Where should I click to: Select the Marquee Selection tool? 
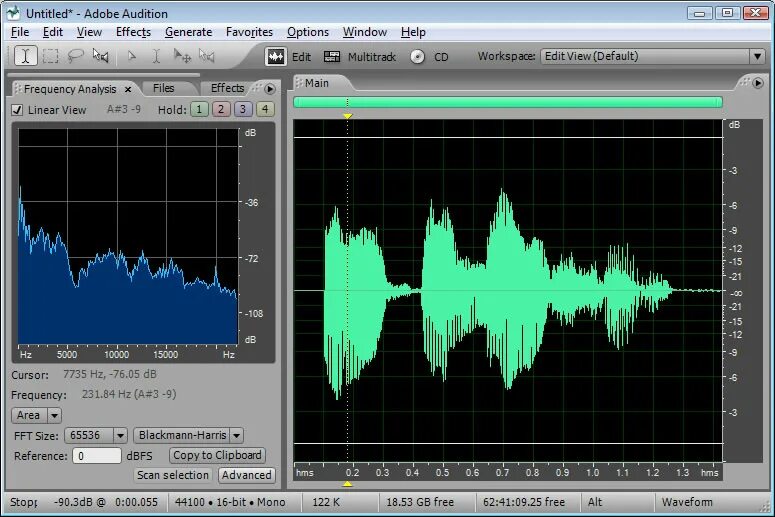coord(50,56)
